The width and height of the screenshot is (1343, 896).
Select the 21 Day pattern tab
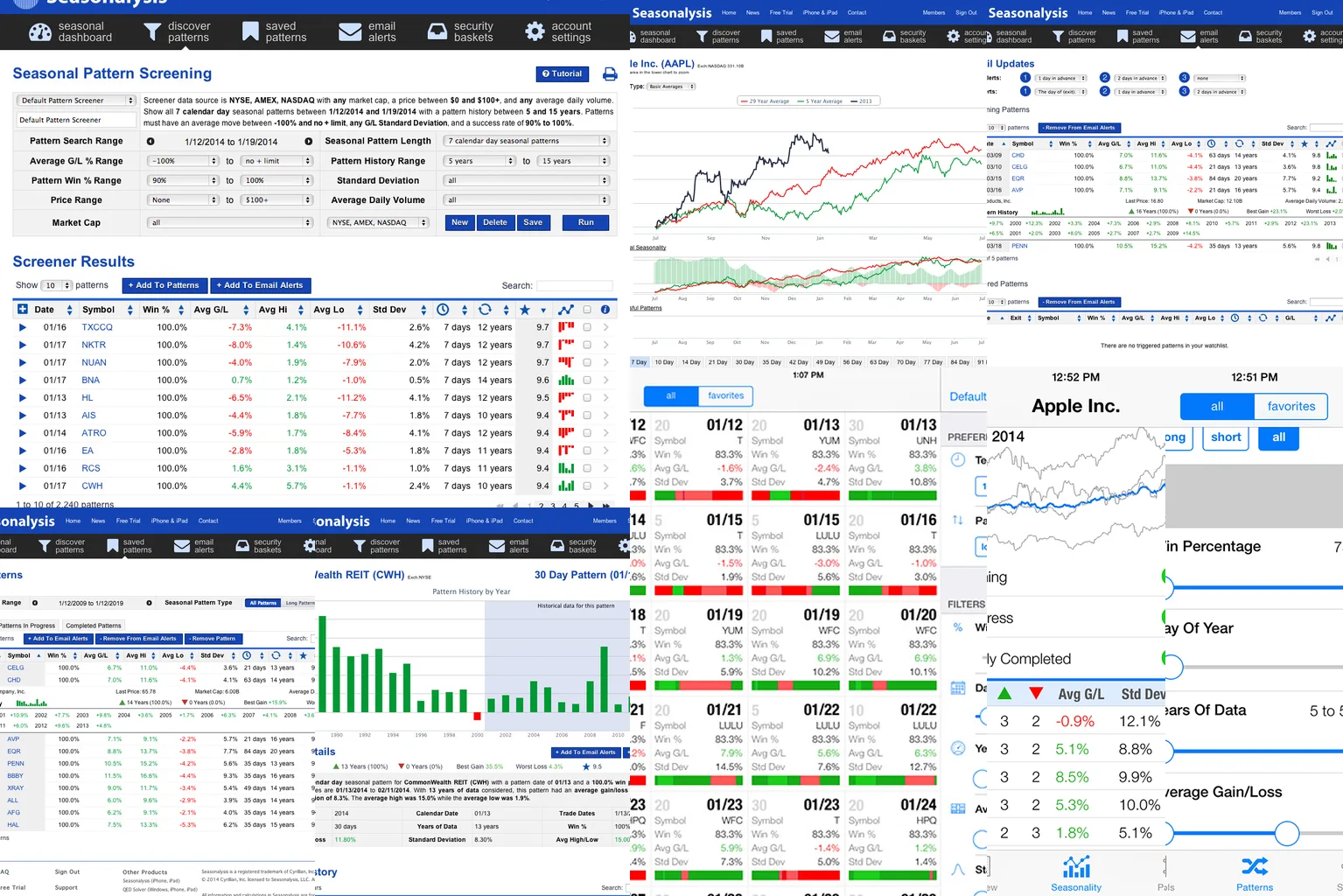coord(717,361)
